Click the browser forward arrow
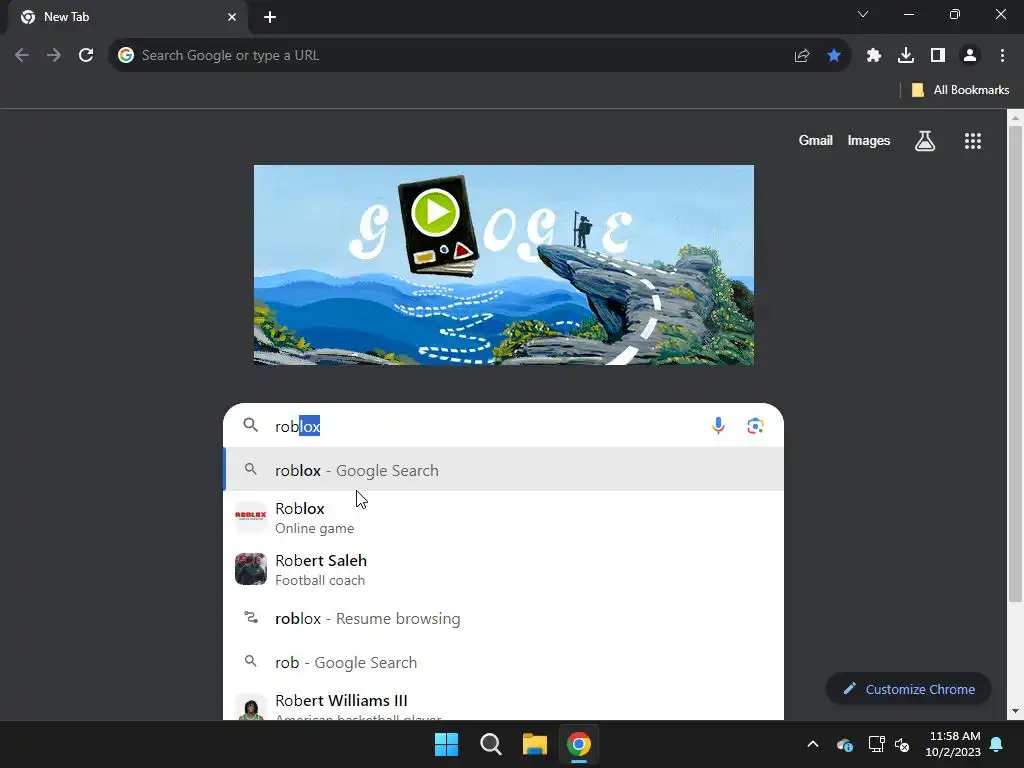 tap(54, 56)
